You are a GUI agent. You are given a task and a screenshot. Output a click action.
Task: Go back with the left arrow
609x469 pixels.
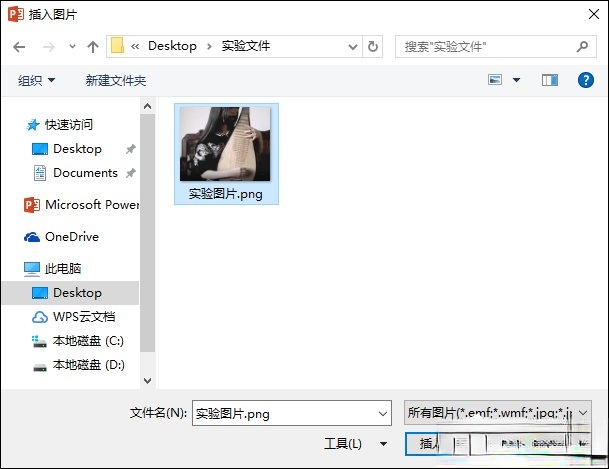coord(19,47)
